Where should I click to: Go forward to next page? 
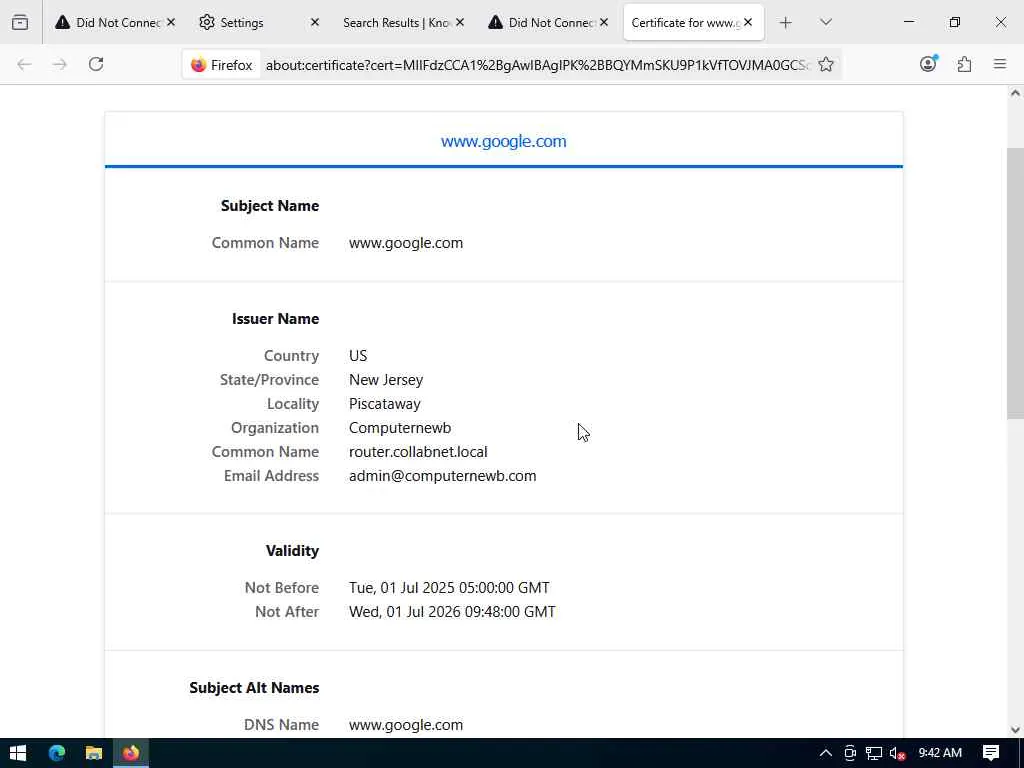(59, 64)
